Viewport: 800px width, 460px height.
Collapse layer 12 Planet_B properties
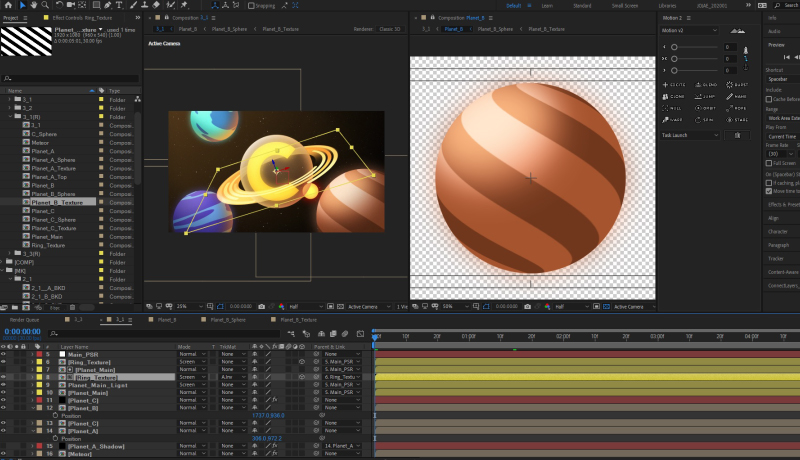click(x=33, y=407)
